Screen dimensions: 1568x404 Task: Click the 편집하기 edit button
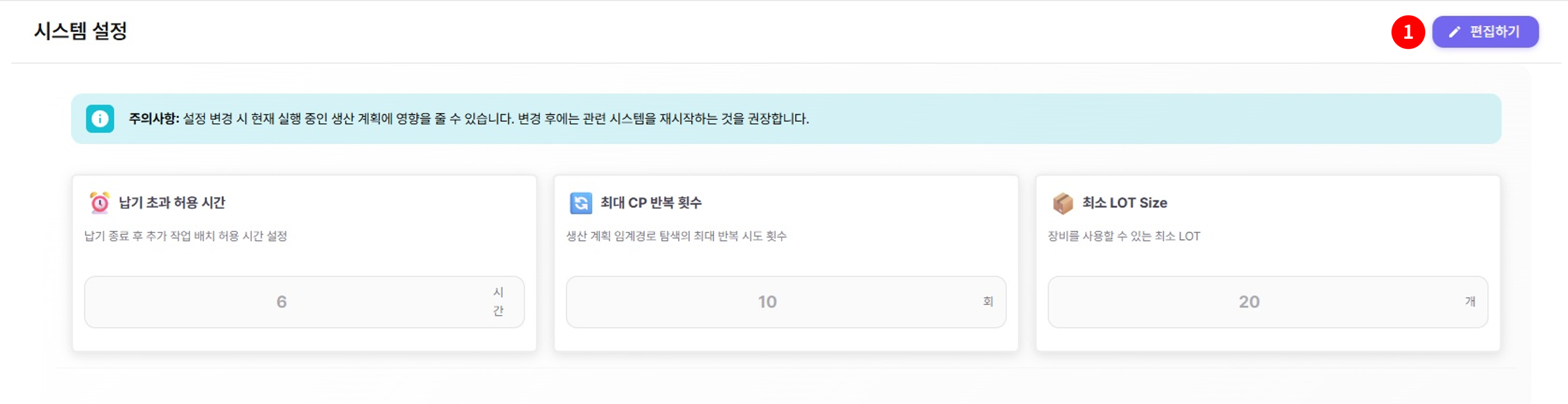(1485, 31)
